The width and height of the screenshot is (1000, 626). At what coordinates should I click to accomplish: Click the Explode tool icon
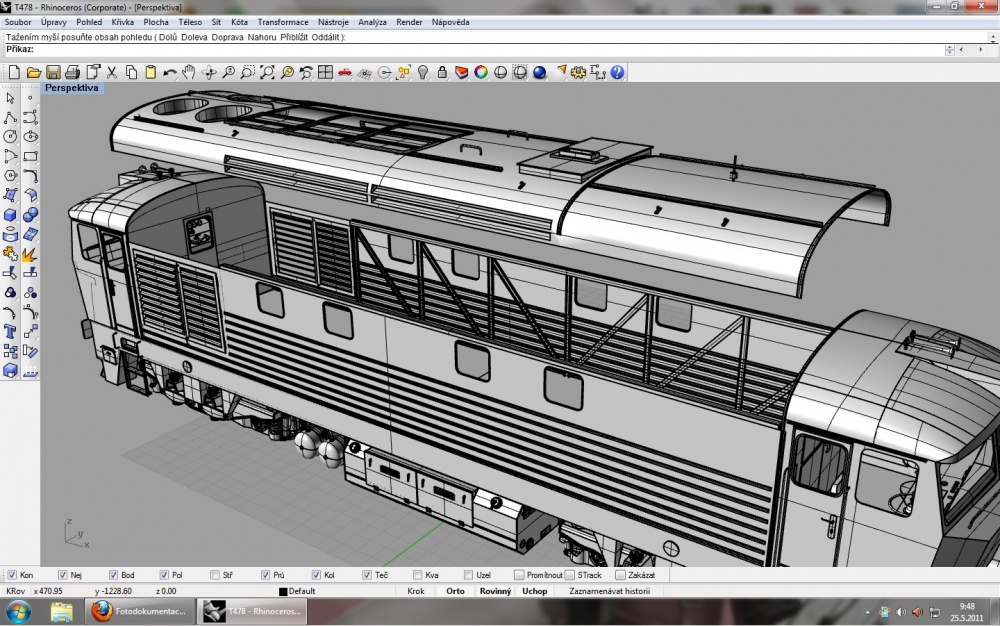click(29, 254)
